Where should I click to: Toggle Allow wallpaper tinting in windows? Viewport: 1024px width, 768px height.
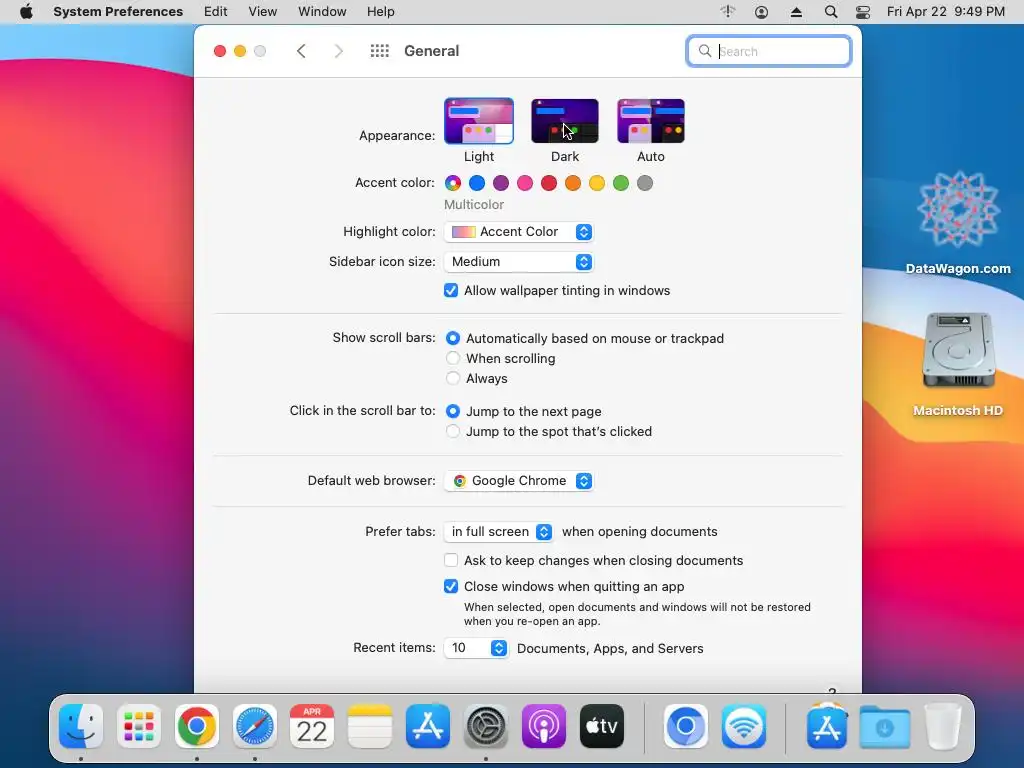point(451,291)
